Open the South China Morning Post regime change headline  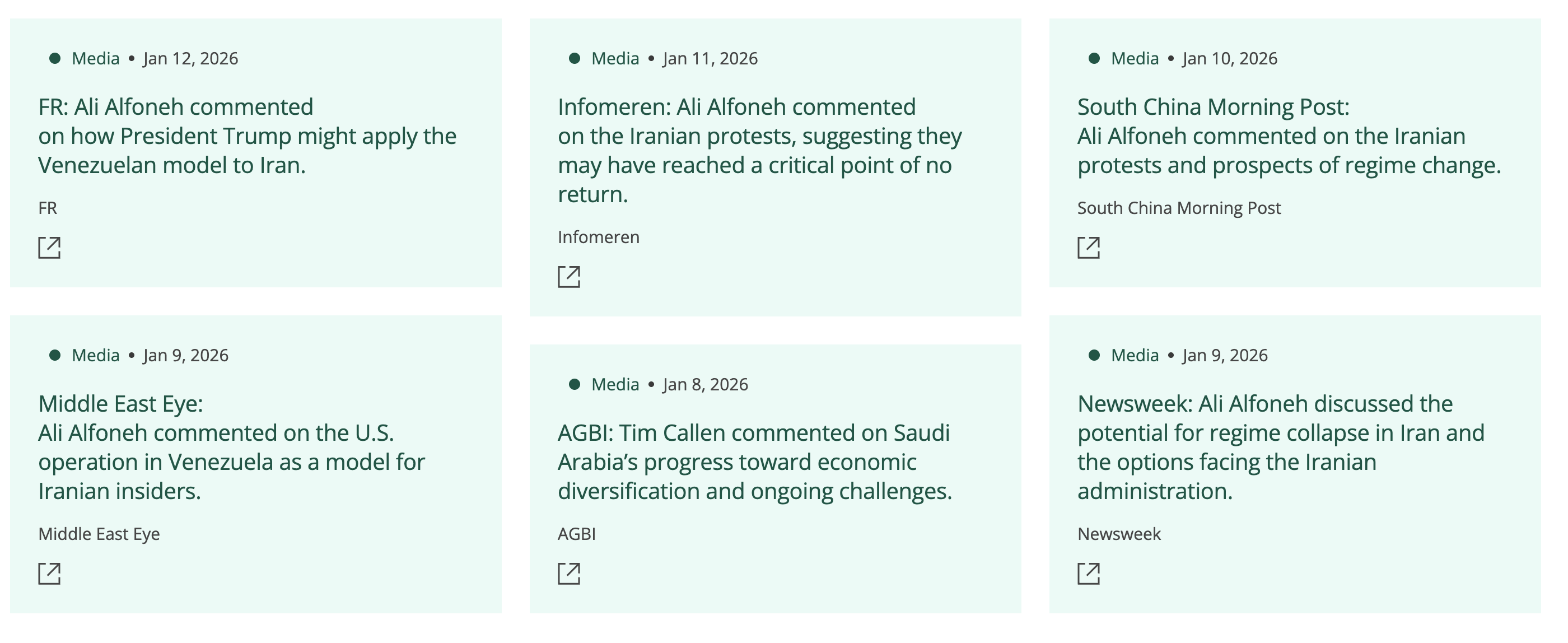[1289, 136]
